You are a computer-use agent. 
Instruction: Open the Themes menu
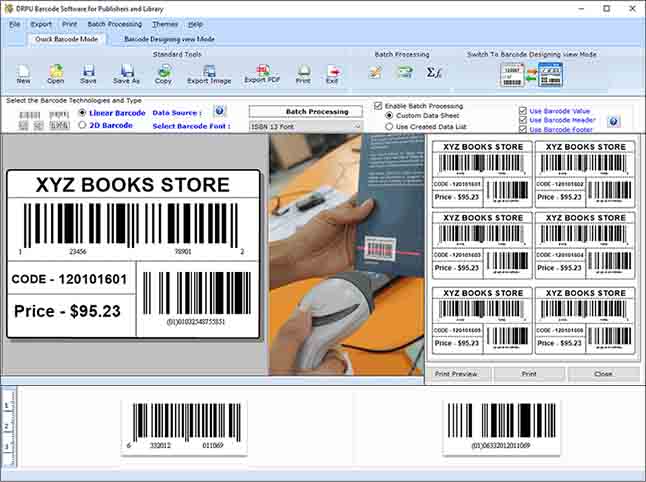click(165, 24)
